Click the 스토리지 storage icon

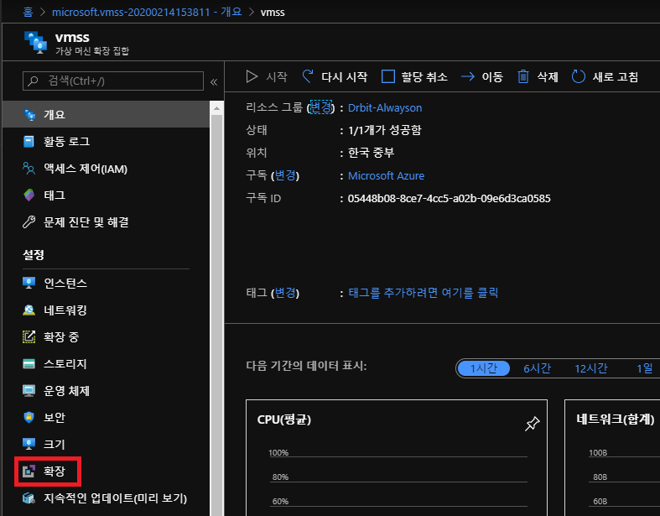click(29, 364)
